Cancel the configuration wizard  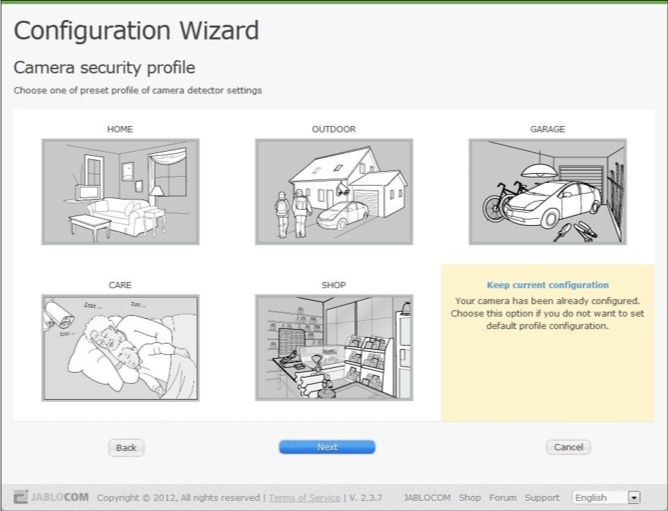pos(568,447)
